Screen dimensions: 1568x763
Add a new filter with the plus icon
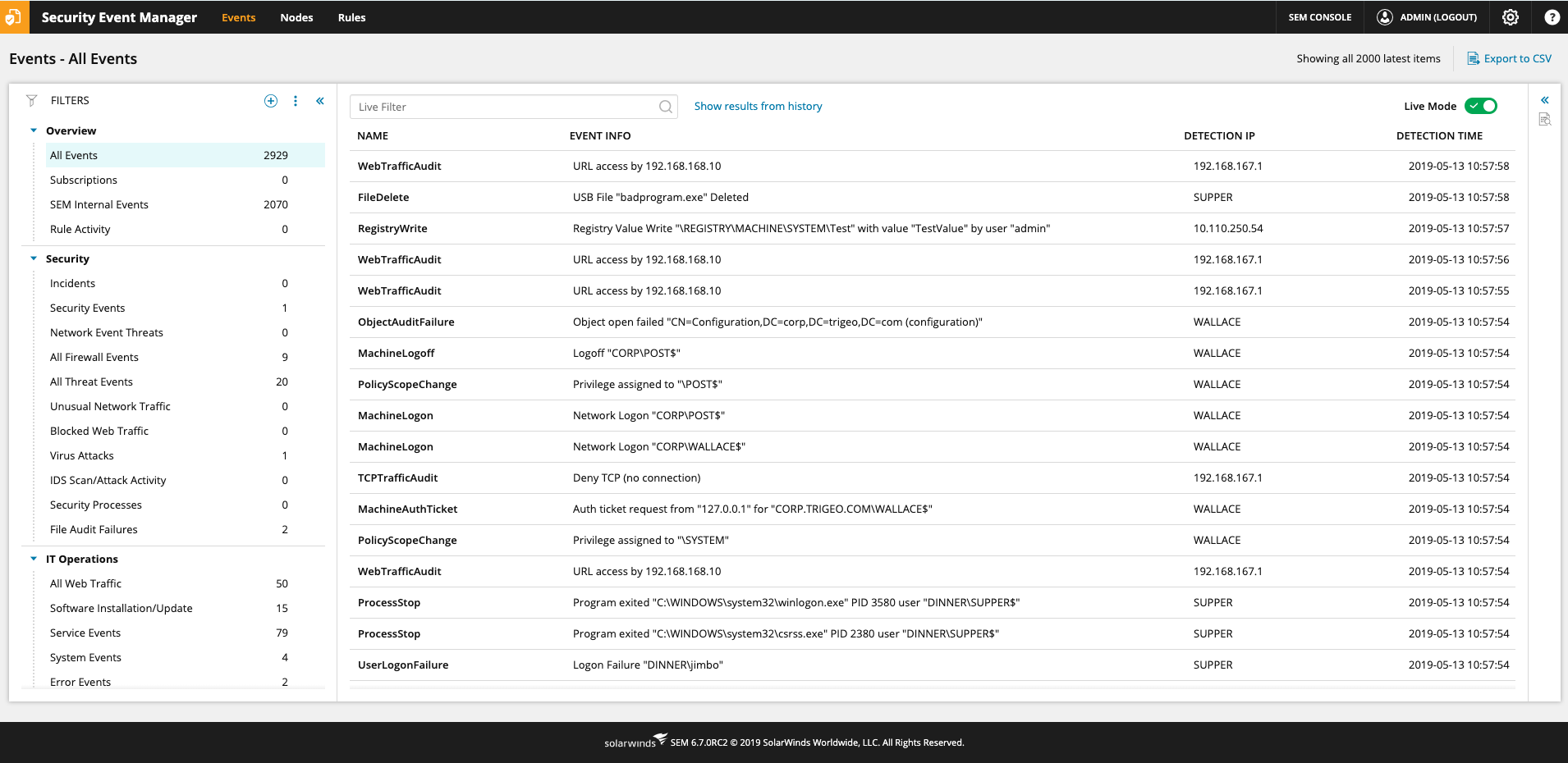271,100
